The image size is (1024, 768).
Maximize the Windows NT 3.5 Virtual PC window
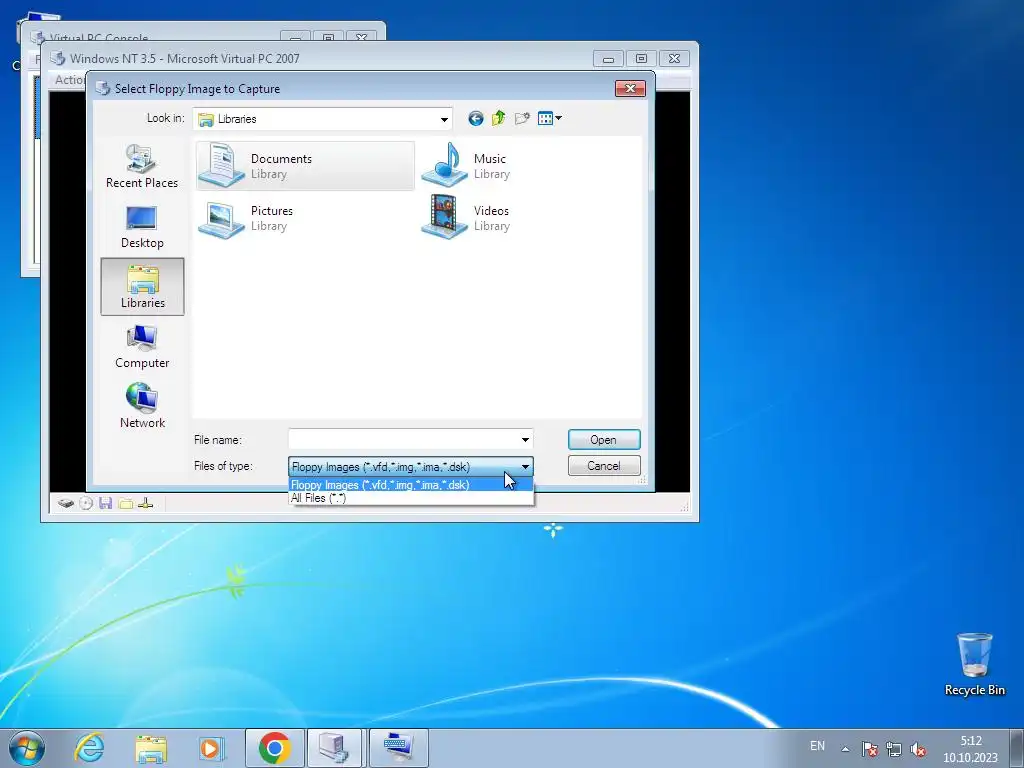point(641,59)
